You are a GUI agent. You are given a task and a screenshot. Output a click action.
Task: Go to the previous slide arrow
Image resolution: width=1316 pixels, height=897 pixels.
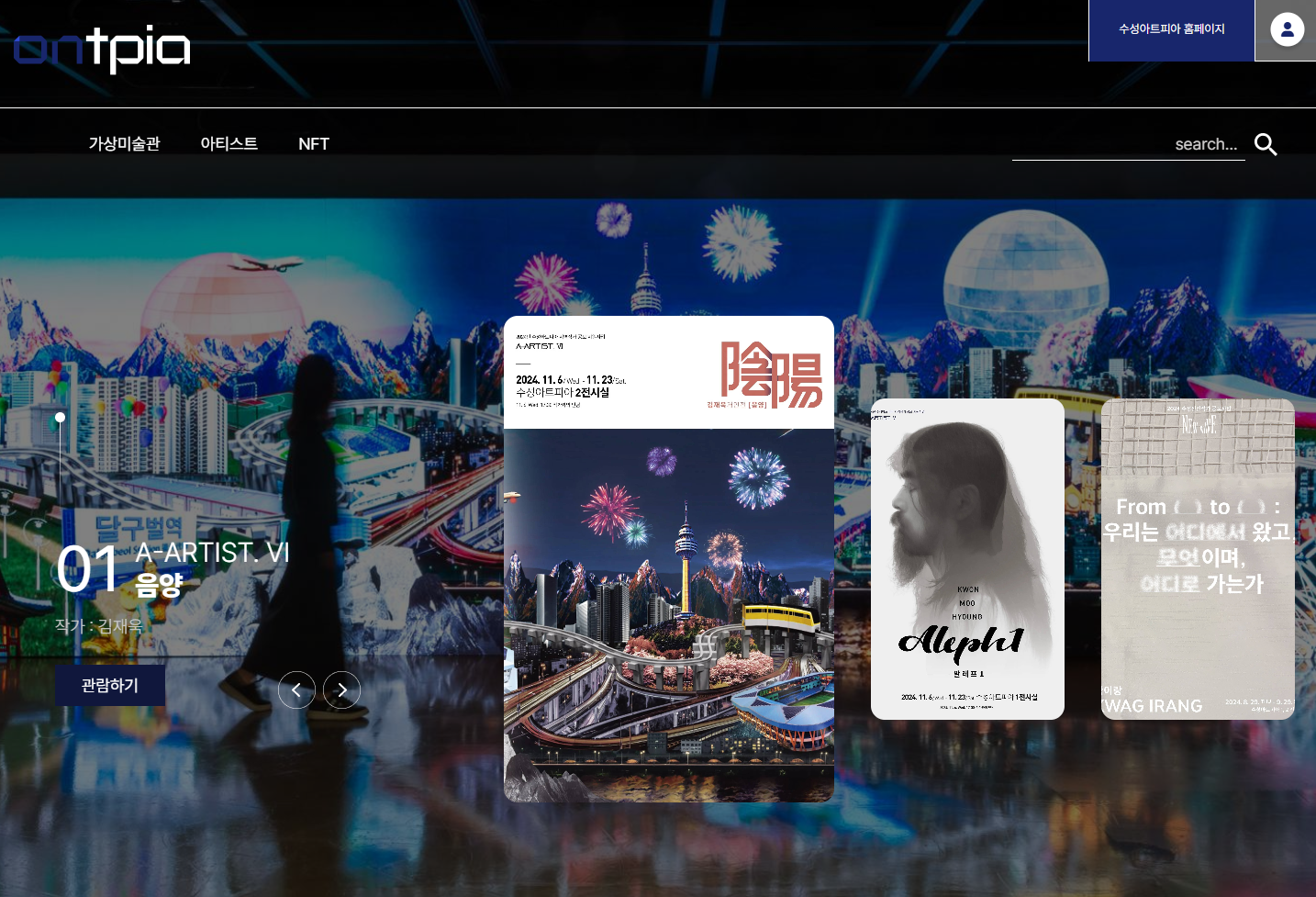point(296,690)
